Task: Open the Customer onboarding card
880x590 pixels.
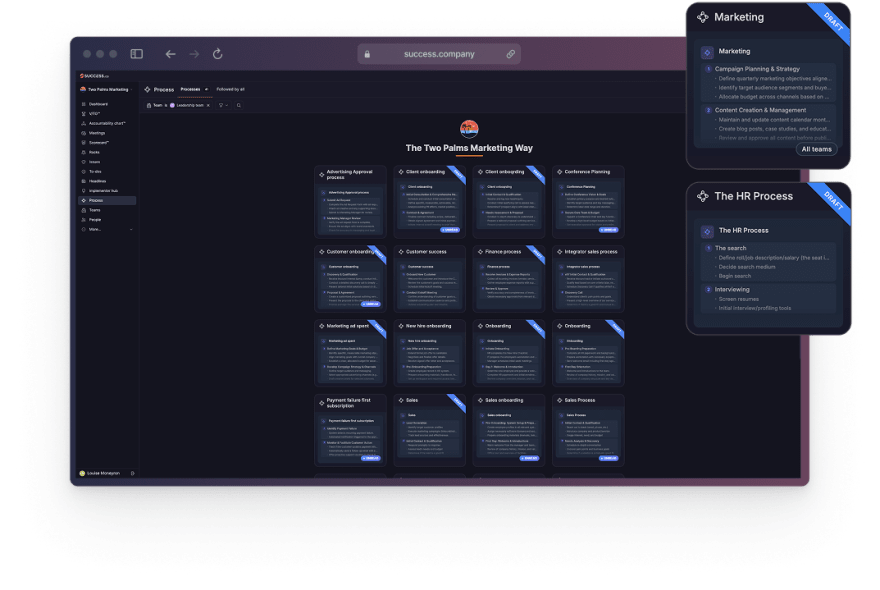Action: [351, 278]
